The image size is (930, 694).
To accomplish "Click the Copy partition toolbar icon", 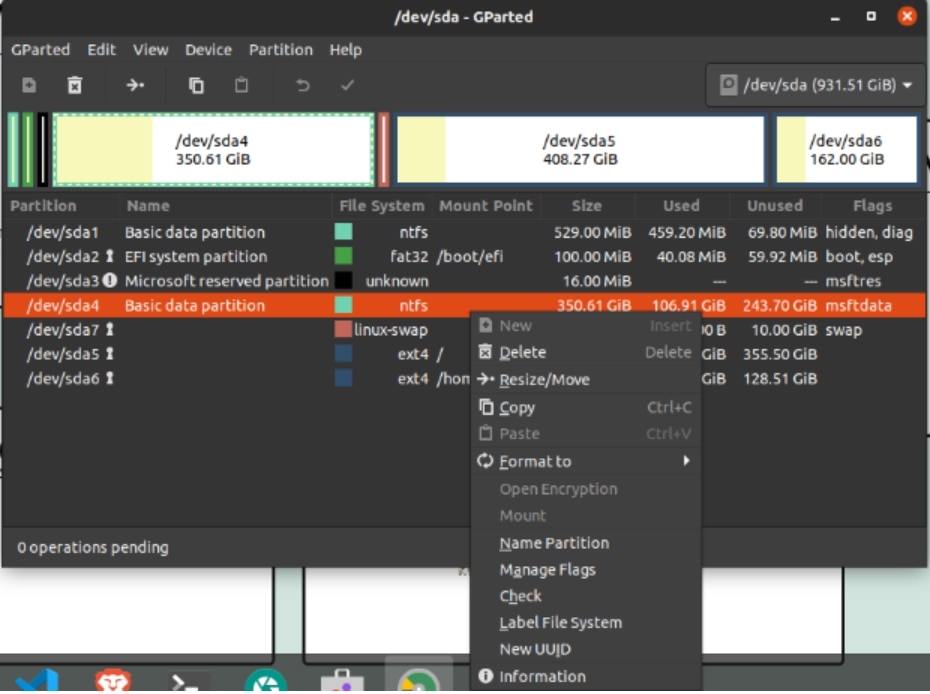I will [196, 85].
